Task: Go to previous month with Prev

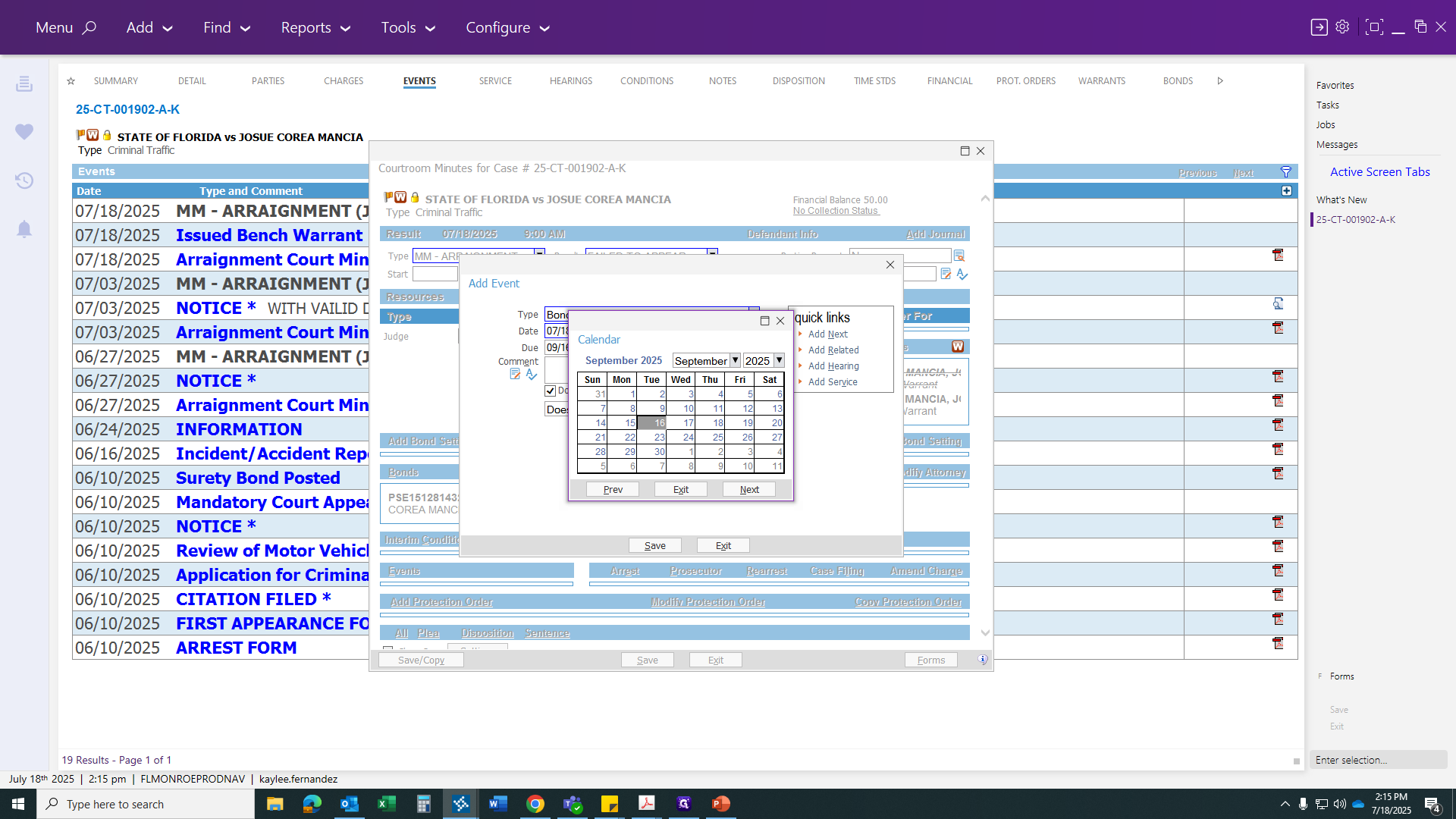Action: pos(613,490)
